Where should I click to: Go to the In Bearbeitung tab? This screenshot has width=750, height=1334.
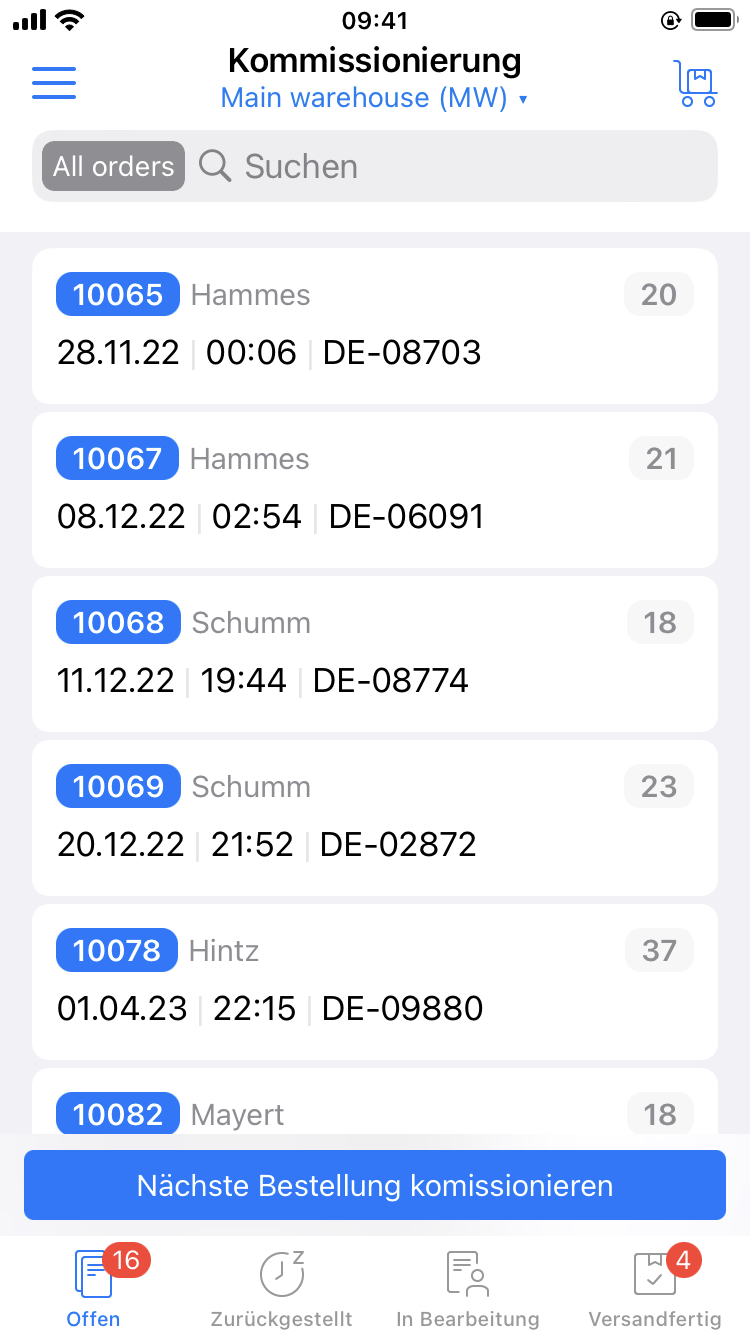coord(467,1290)
